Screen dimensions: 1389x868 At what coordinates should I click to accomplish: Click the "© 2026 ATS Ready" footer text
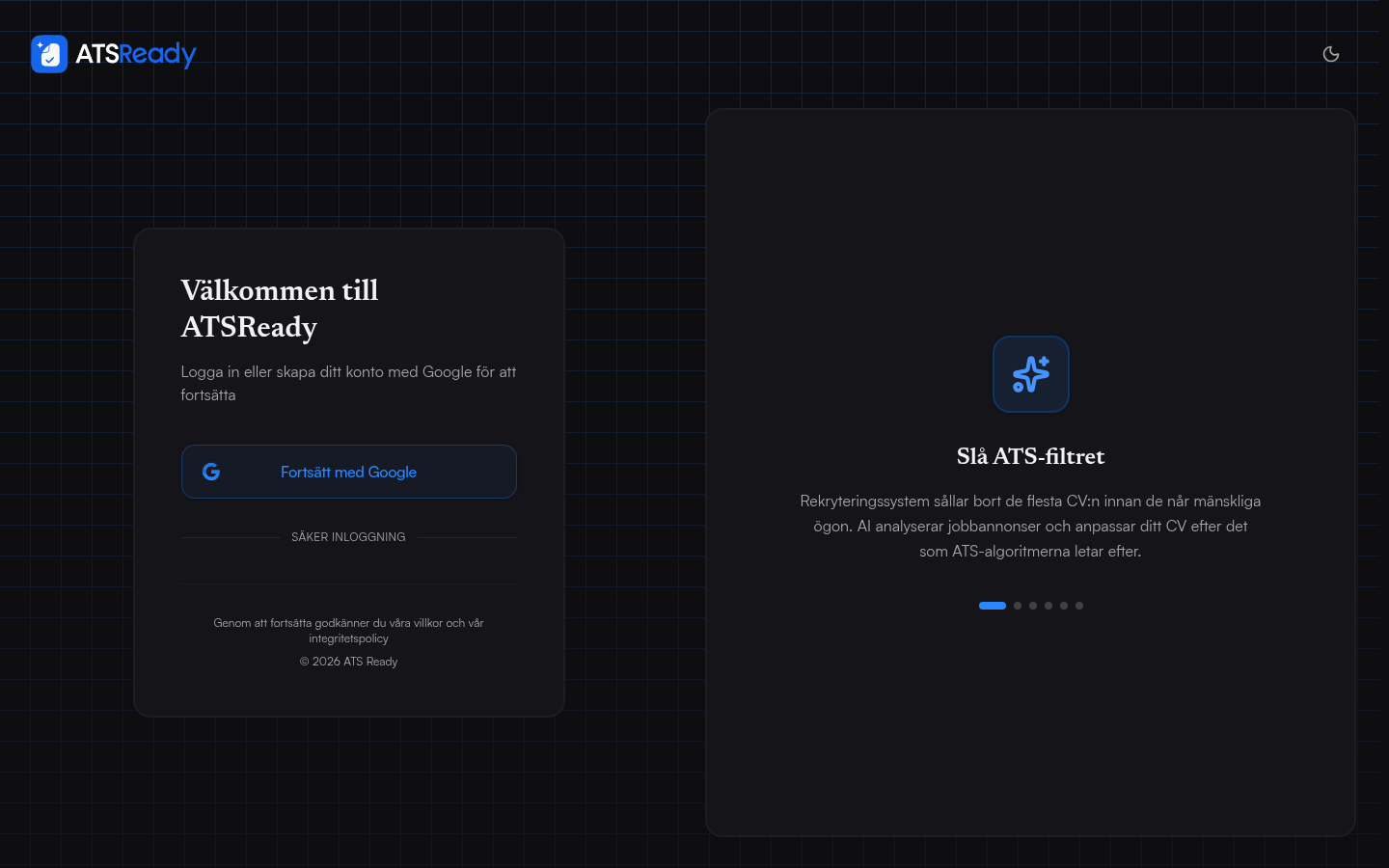pos(348,662)
